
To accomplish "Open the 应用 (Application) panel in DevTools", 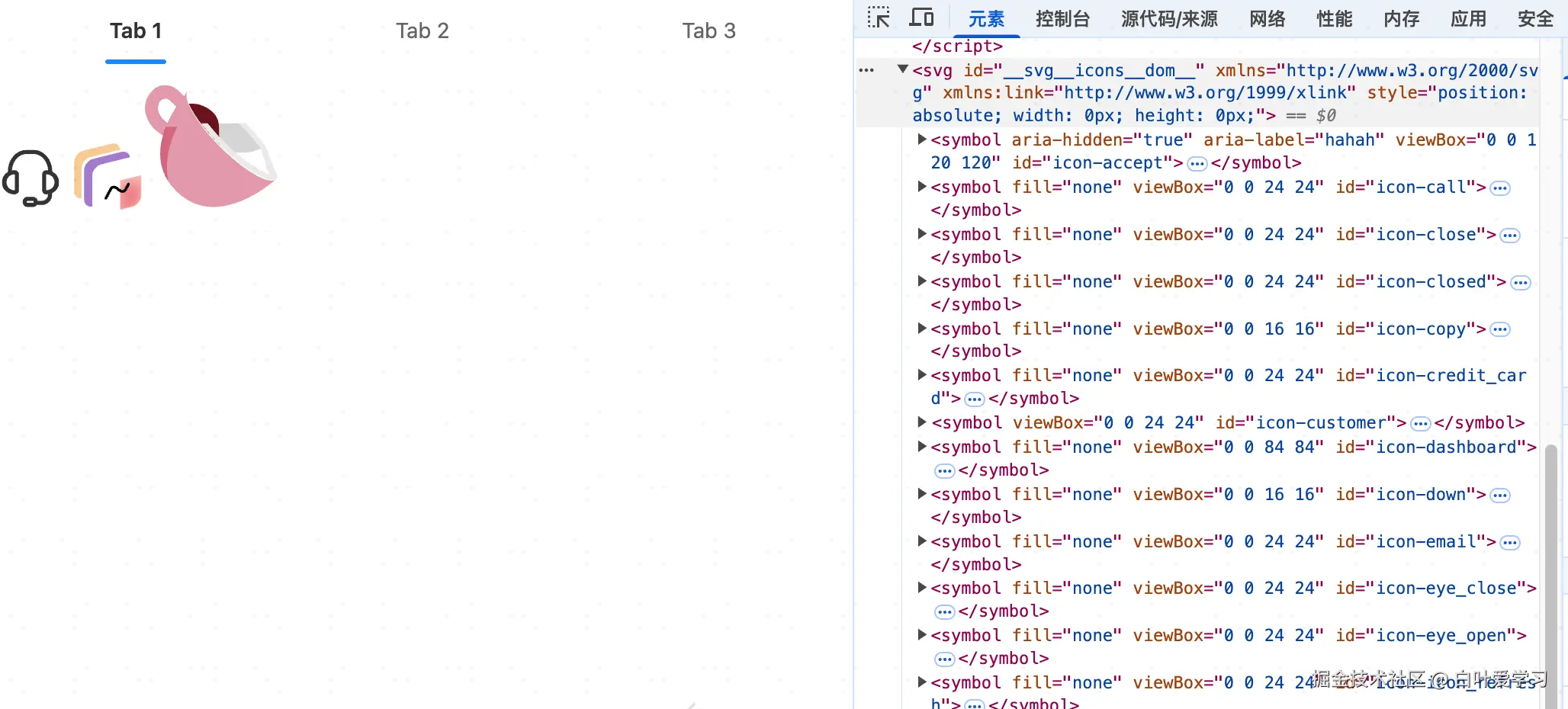I will pos(1468,19).
